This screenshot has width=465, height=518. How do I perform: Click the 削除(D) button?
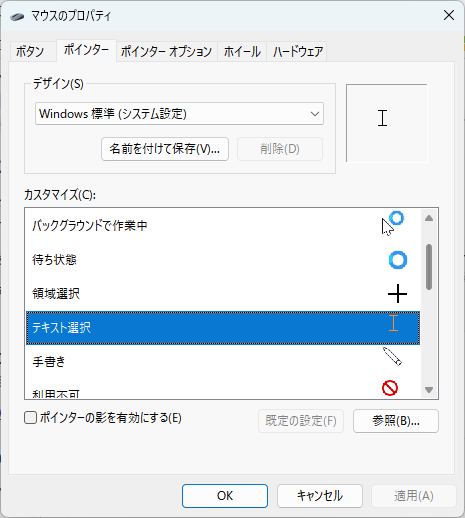pyautogui.click(x=280, y=149)
